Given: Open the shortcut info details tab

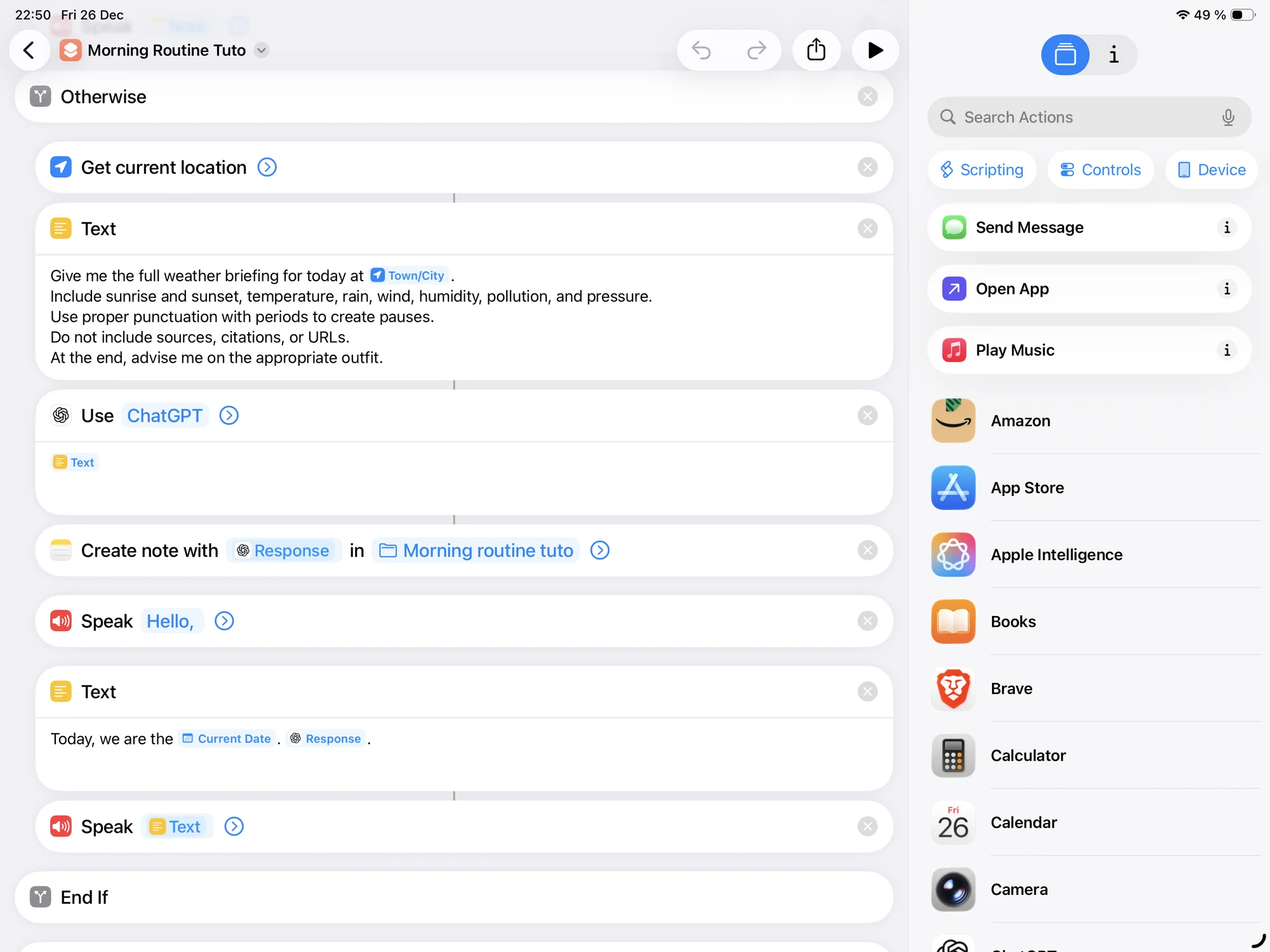Looking at the screenshot, I should [1113, 55].
